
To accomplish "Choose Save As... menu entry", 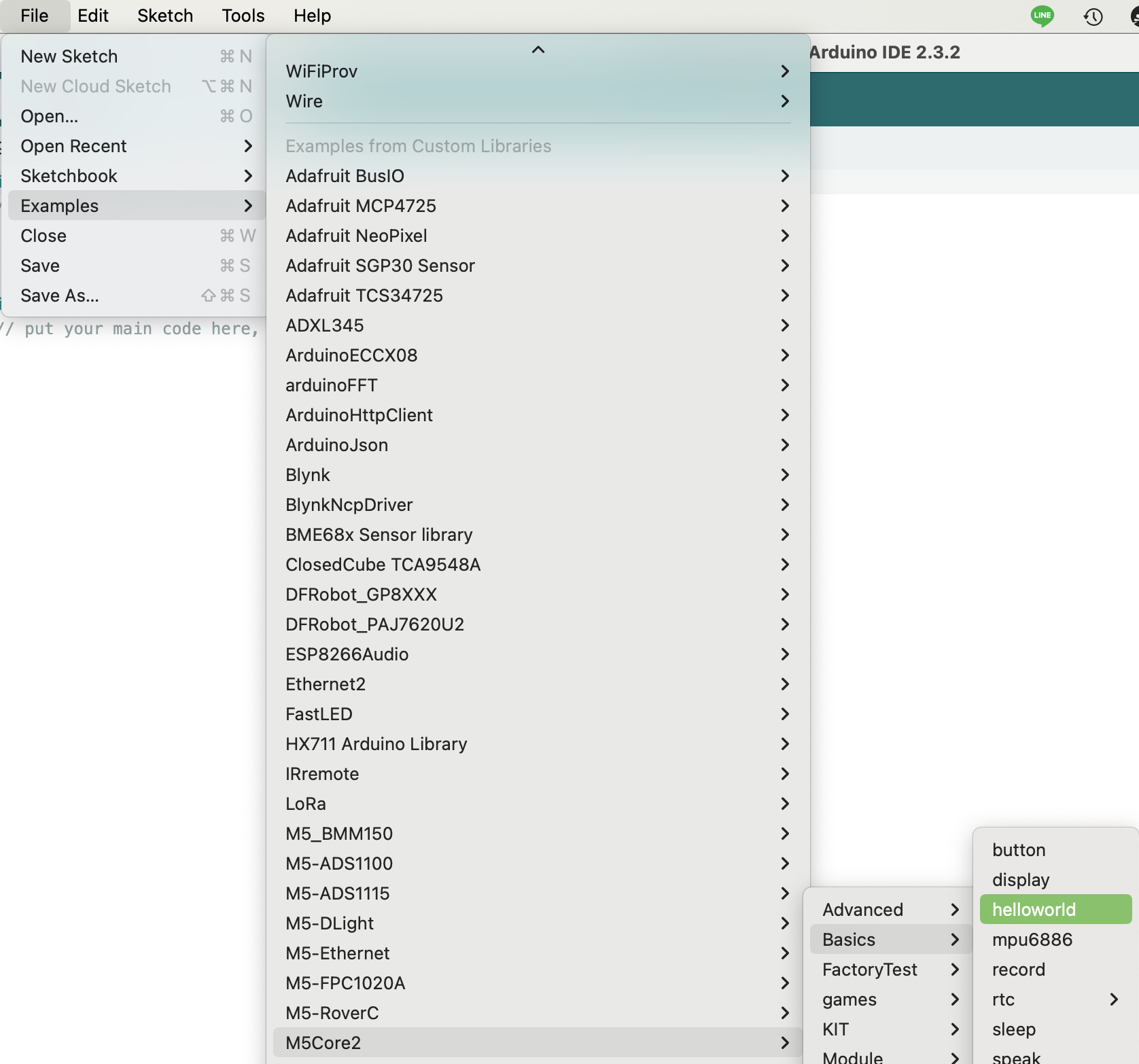I will (137, 296).
